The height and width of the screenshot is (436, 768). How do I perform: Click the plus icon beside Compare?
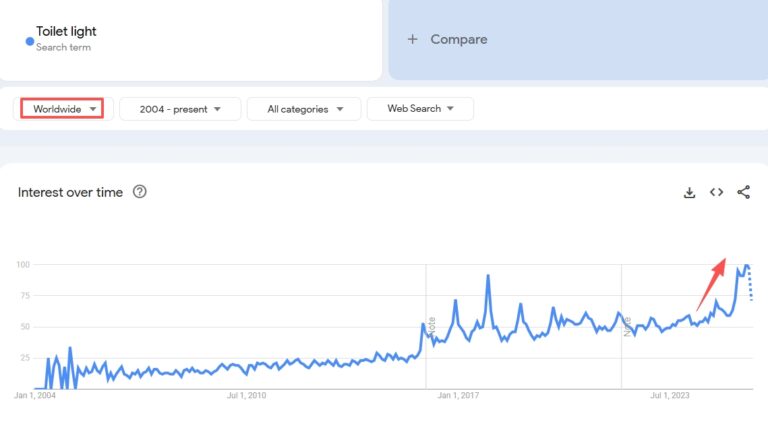point(412,40)
